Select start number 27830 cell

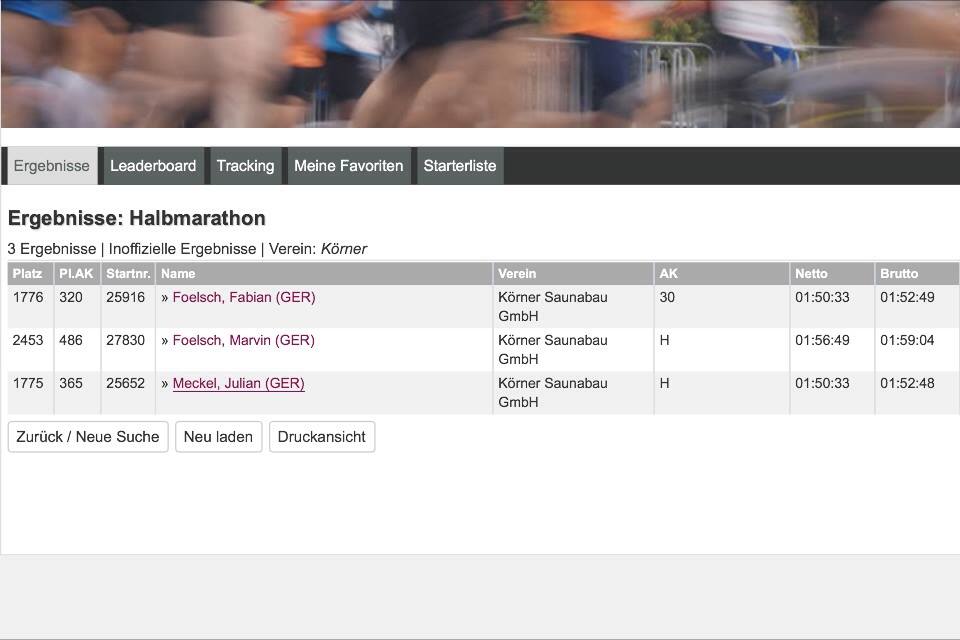(126, 340)
